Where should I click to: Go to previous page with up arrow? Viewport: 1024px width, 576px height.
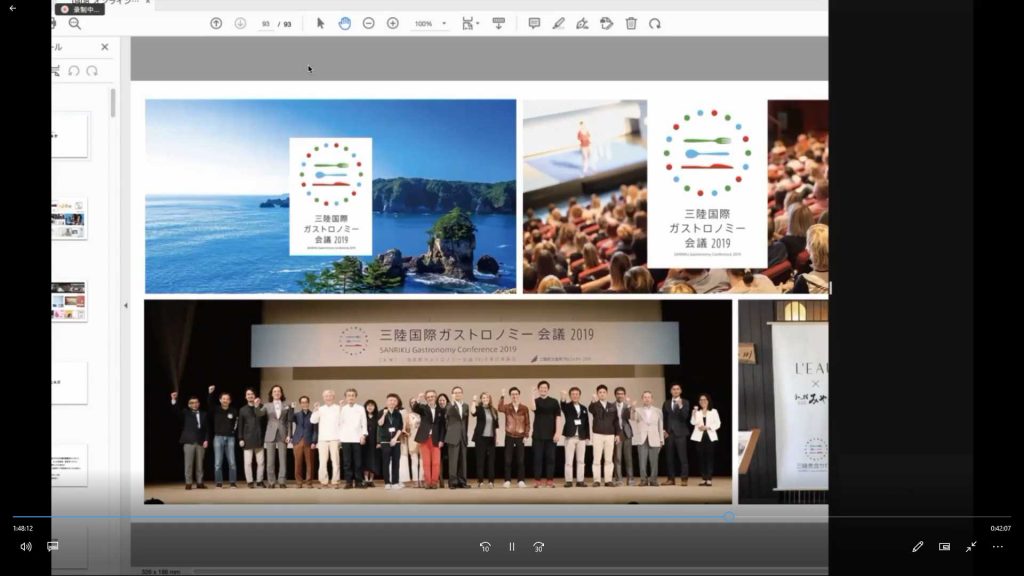[x=216, y=23]
